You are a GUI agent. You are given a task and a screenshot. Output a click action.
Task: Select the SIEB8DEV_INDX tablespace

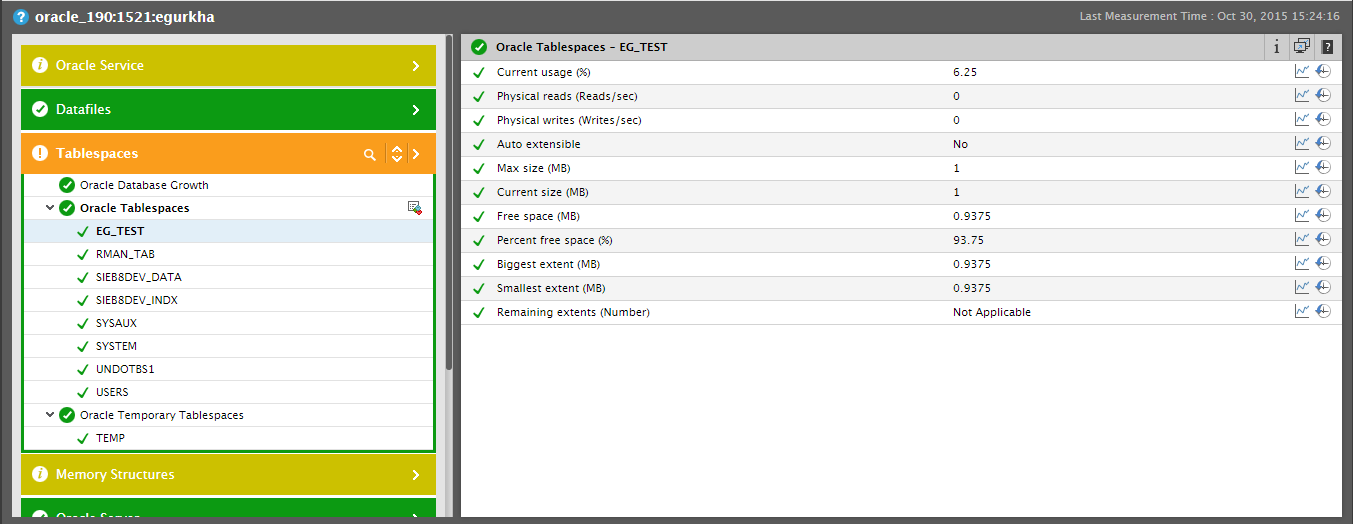[x=137, y=300]
